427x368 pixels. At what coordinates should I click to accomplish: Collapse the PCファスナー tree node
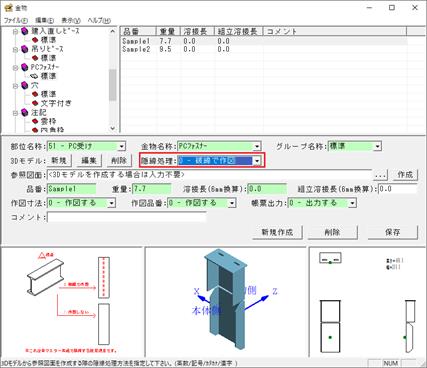coord(15,68)
